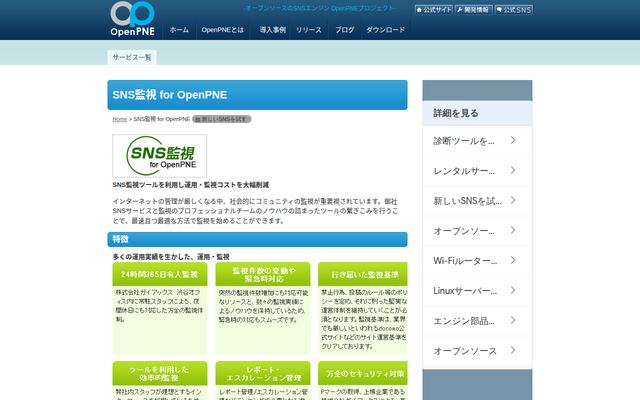Click the 多くの運用実績を生かした、運用・監視 subheading
Screen dimensions: 640x400
pos(171,257)
